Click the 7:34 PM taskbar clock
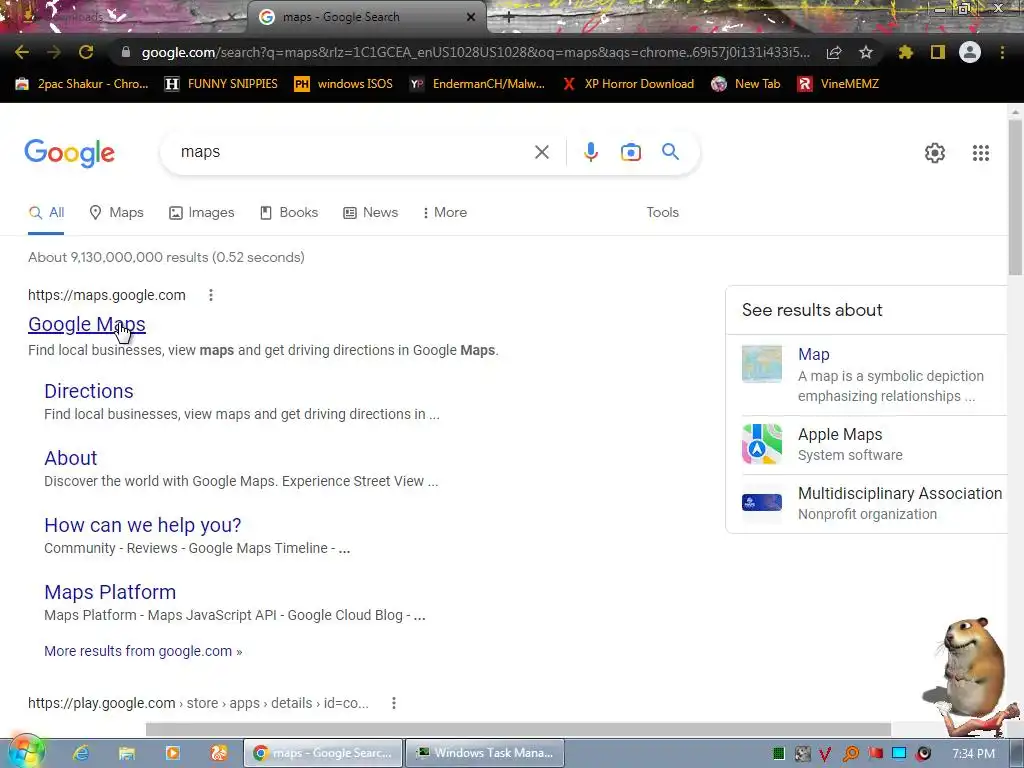Image resolution: width=1024 pixels, height=768 pixels. coord(973,754)
